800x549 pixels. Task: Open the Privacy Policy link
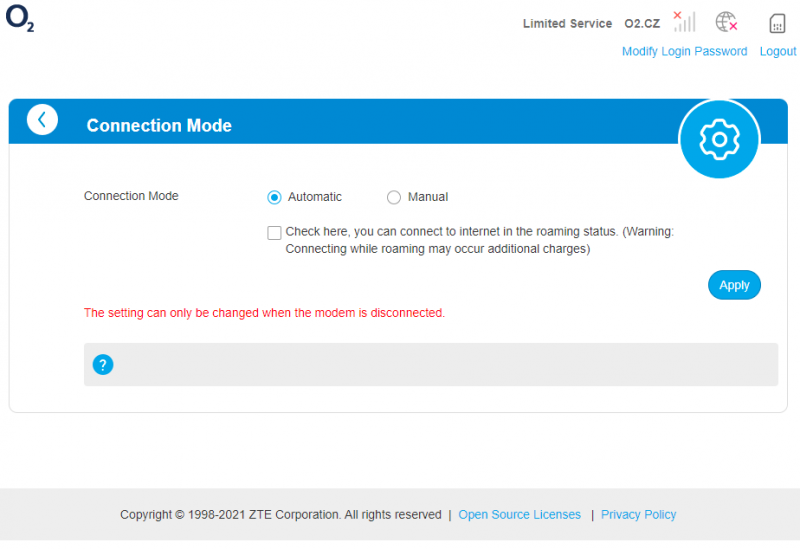click(638, 515)
